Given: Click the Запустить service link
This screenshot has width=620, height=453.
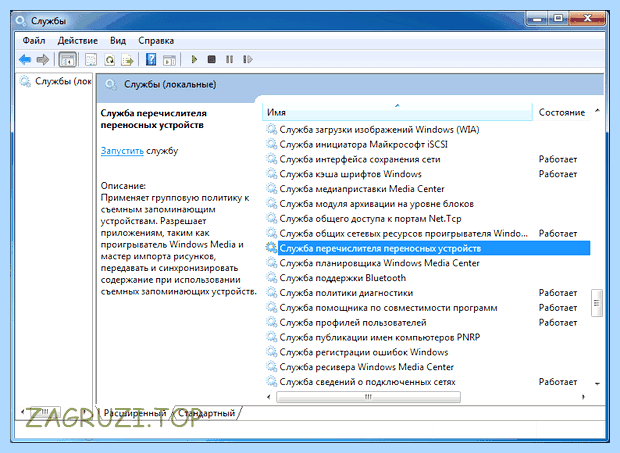Looking at the screenshot, I should [x=122, y=151].
